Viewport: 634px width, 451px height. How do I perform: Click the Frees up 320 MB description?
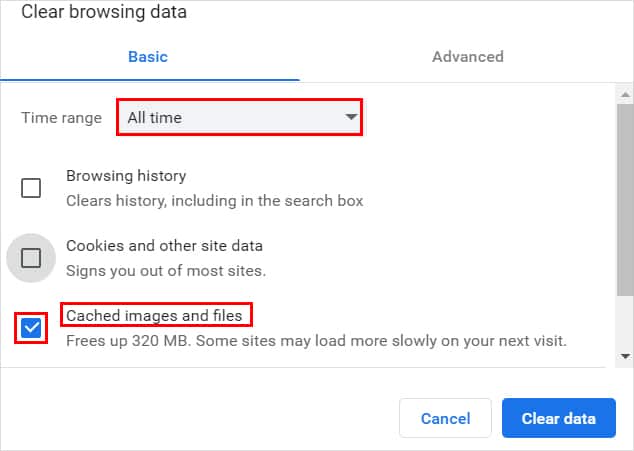tap(316, 340)
